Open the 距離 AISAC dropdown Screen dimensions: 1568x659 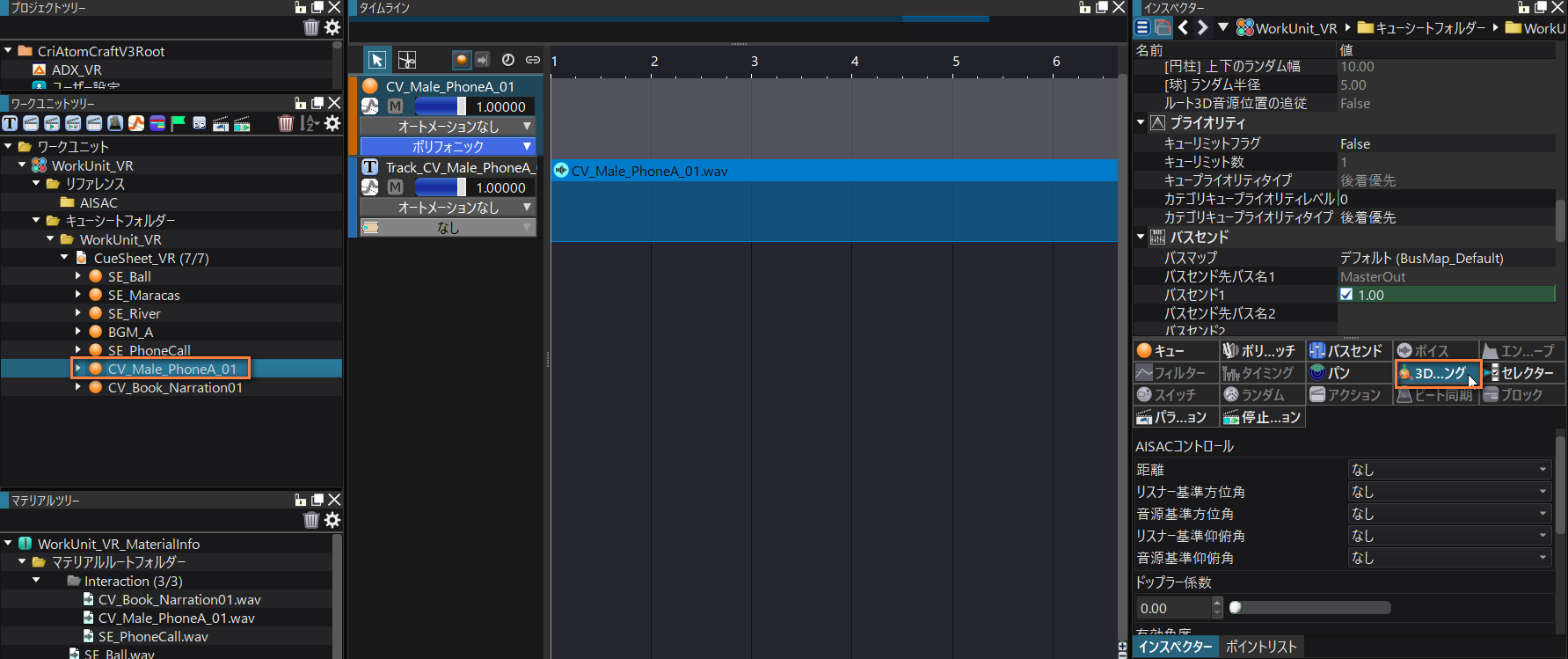pyautogui.click(x=1450, y=469)
